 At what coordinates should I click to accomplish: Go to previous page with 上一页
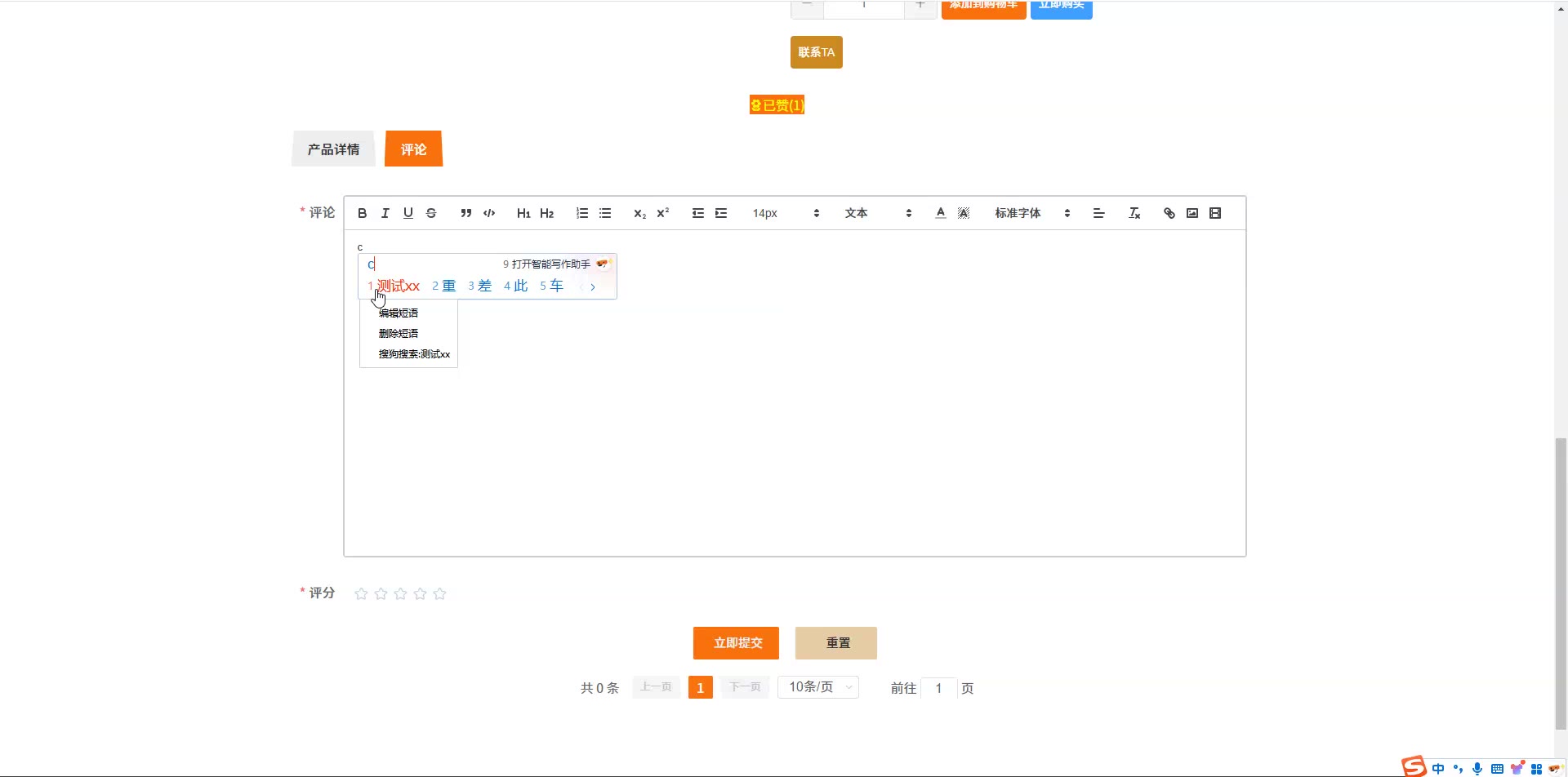click(657, 687)
